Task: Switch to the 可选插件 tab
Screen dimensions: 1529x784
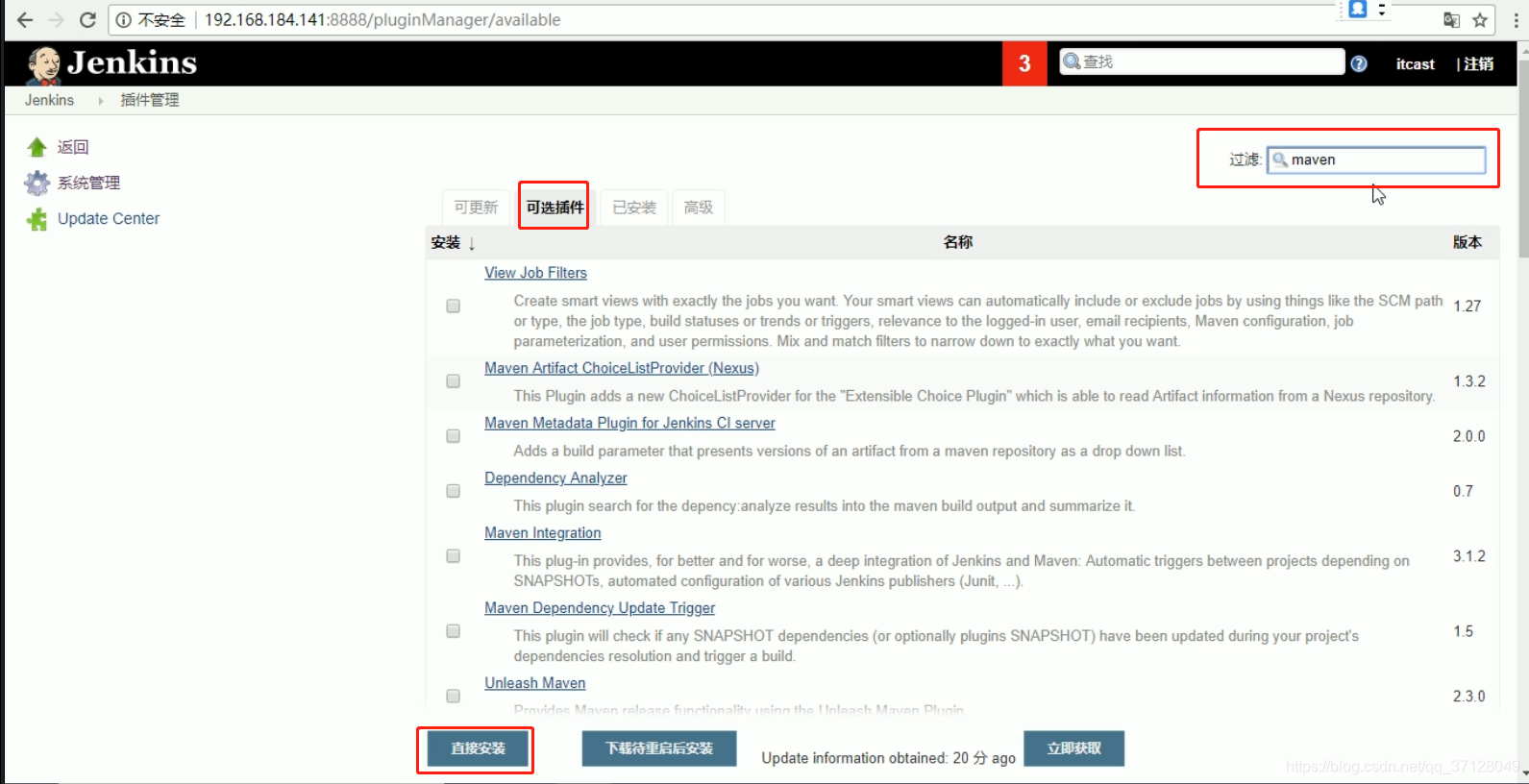Action: pos(555,208)
